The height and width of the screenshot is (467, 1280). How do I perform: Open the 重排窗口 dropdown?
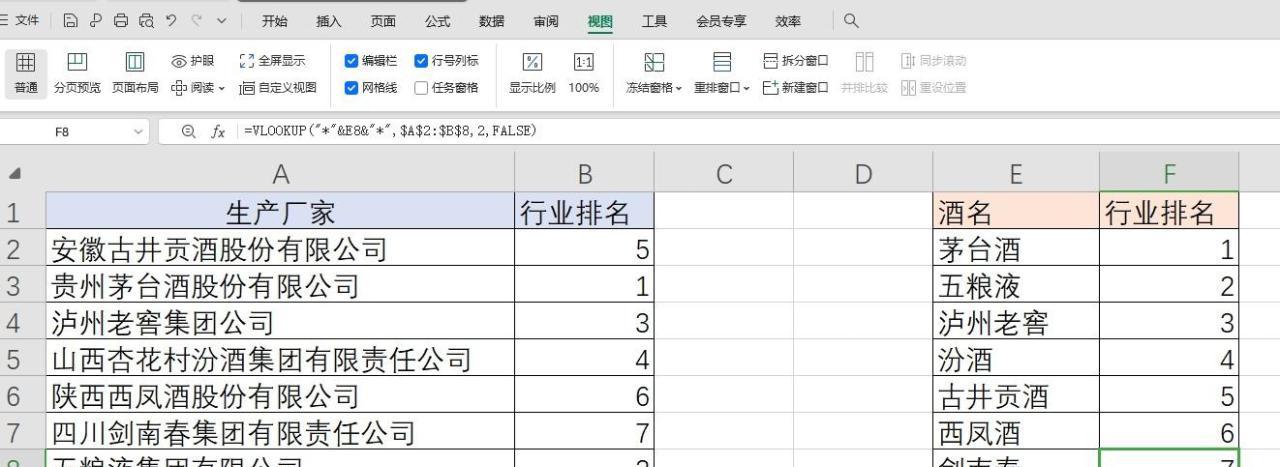coord(722,74)
